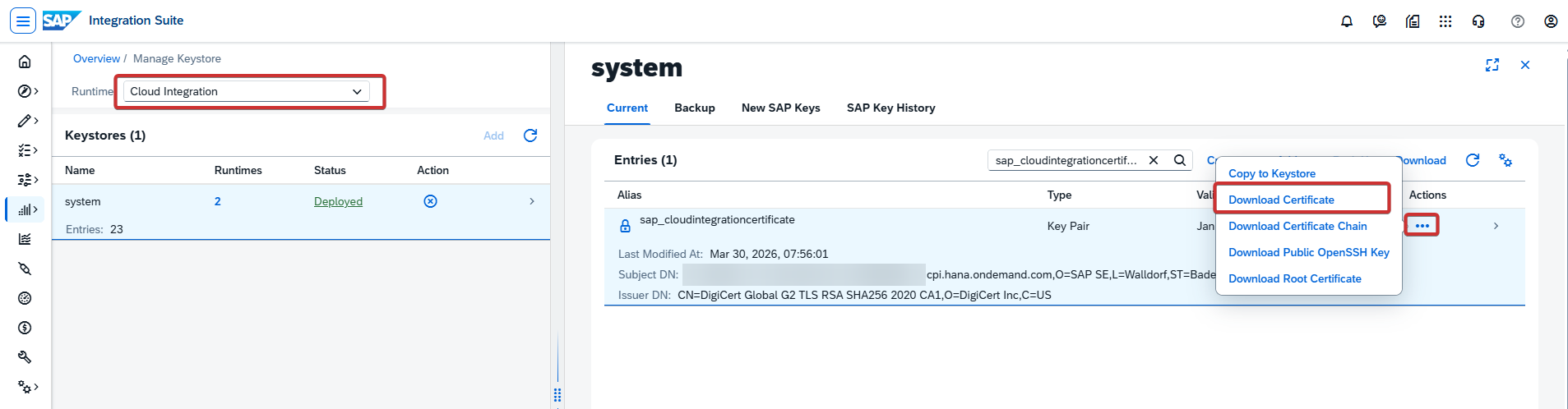Expand the Settings gears sidebar item
The height and width of the screenshot is (409, 1568).
27,387
